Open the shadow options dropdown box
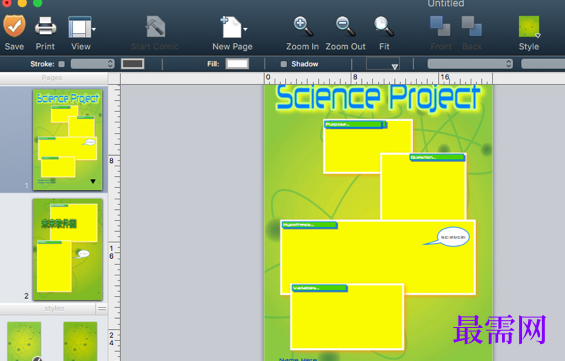 click(x=383, y=63)
